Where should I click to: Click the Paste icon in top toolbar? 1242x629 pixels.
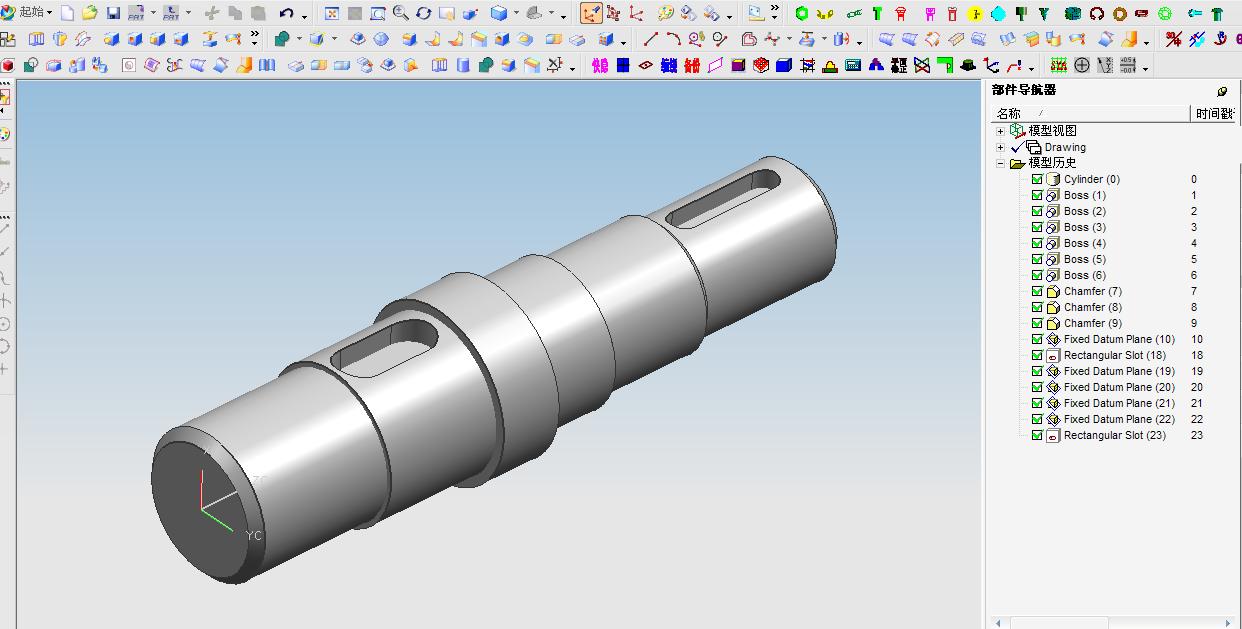tap(258, 13)
